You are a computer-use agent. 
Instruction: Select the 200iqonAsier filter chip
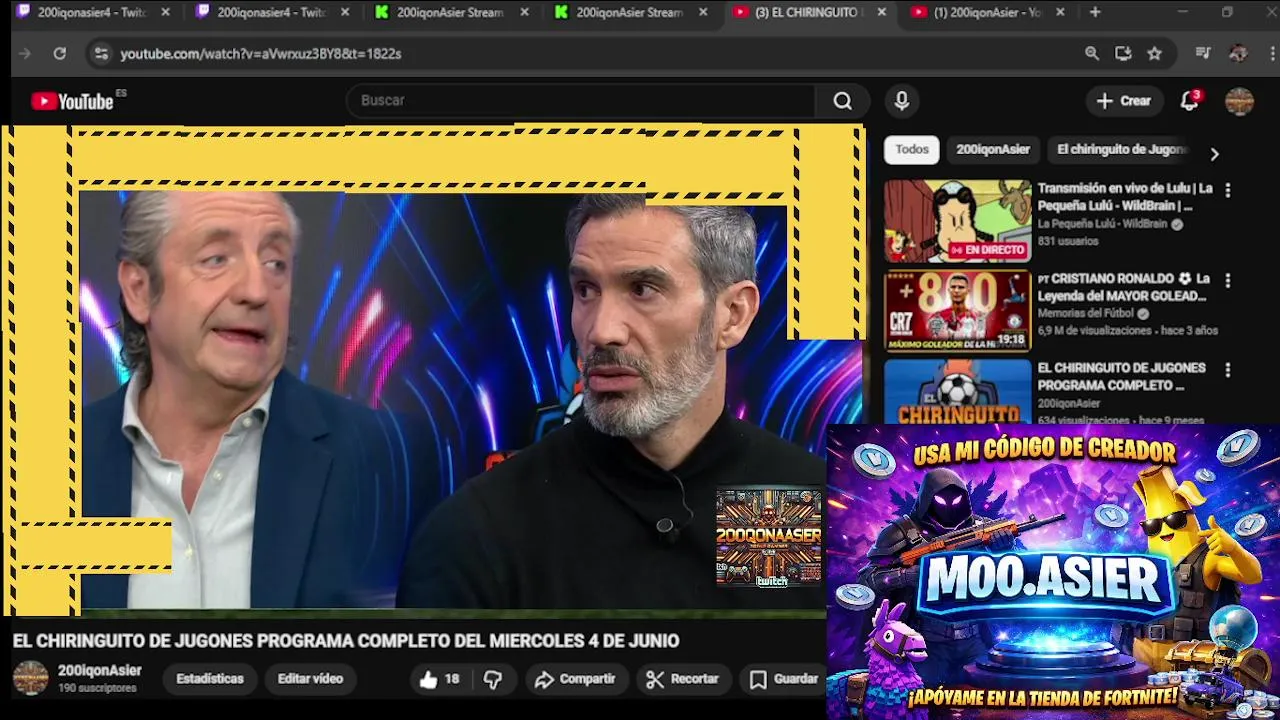tap(993, 150)
